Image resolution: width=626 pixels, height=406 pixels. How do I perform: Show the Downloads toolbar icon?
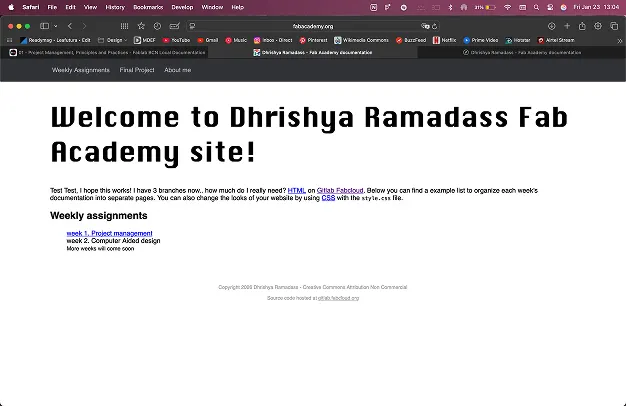tap(551, 26)
